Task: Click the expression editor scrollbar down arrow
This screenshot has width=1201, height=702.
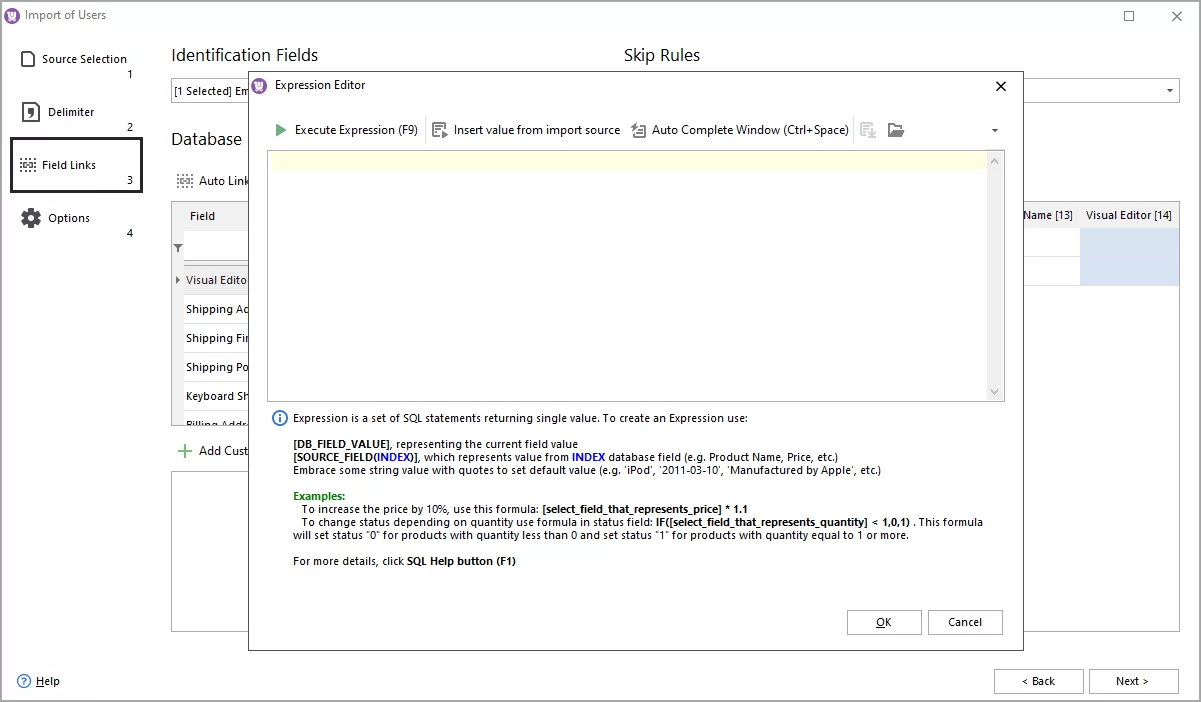Action: pos(994,392)
